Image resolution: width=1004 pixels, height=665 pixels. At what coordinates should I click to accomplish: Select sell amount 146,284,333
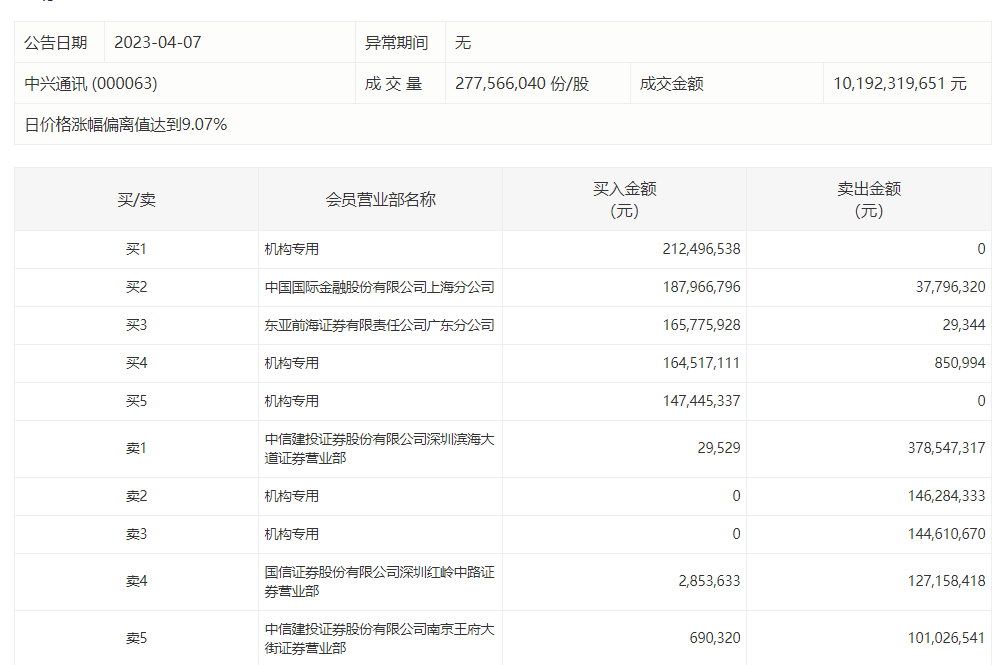946,496
